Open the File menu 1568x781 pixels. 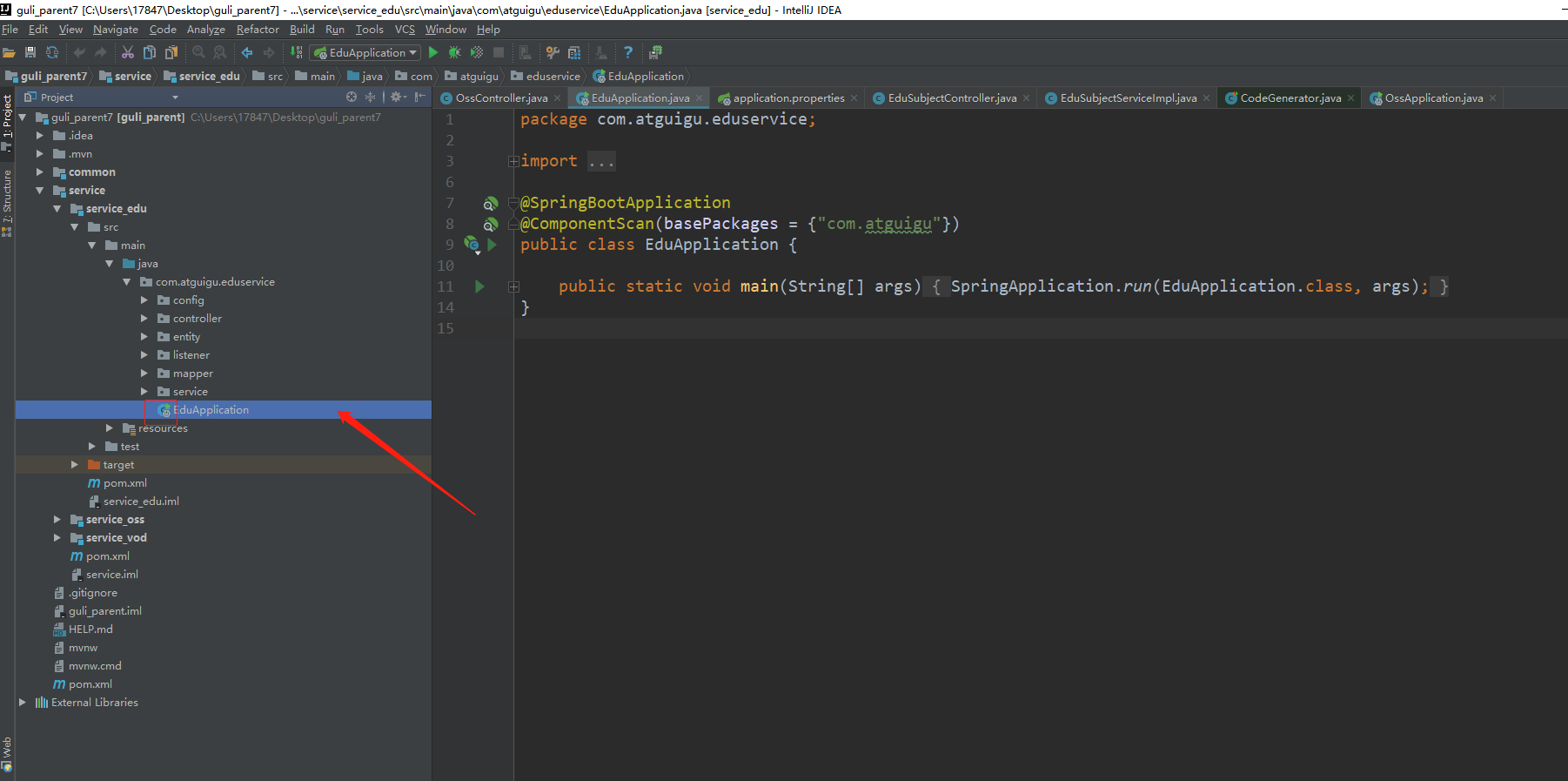tap(10, 30)
